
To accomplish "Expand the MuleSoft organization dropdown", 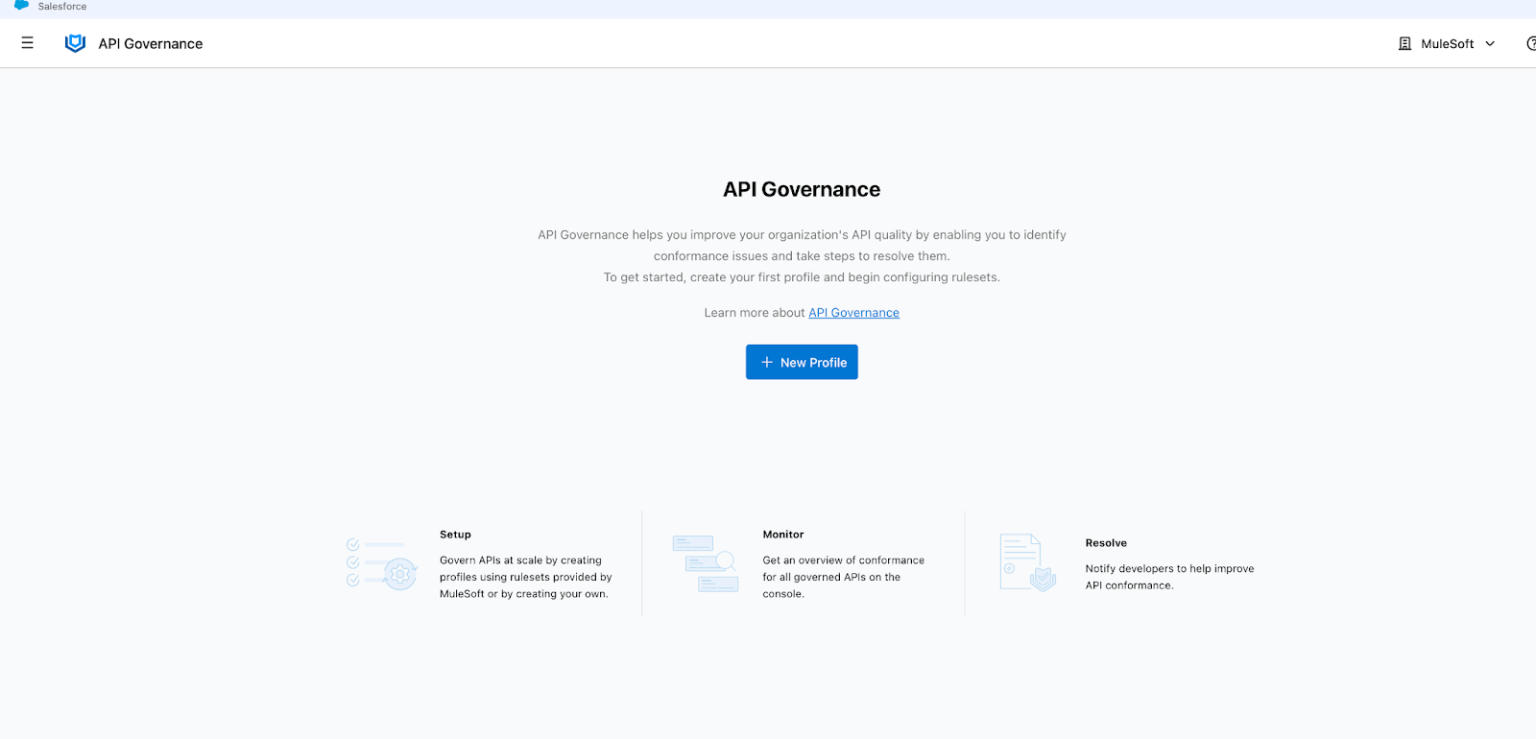I will click(1447, 43).
